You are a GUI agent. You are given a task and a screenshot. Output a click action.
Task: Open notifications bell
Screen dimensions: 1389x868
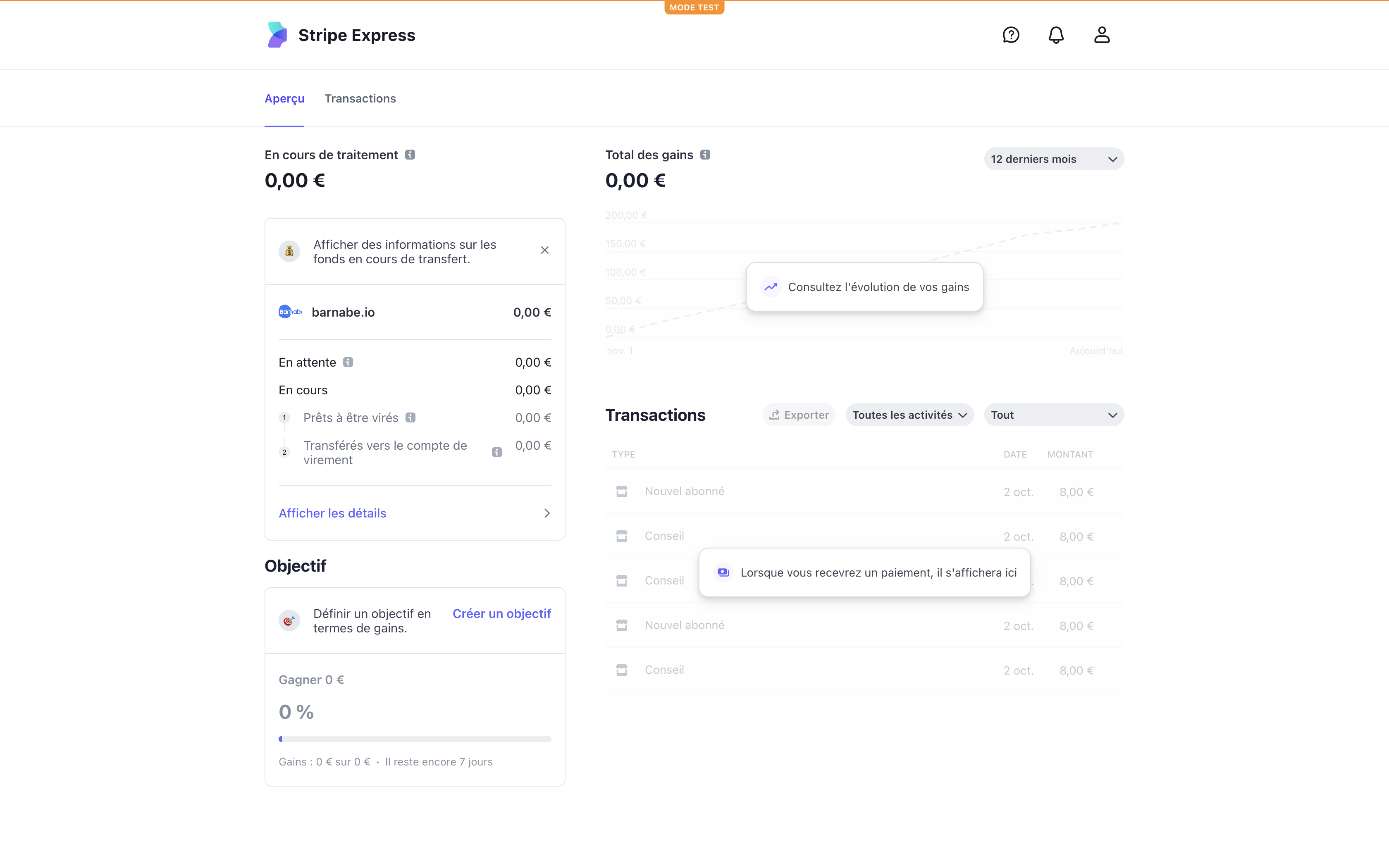coord(1056,35)
